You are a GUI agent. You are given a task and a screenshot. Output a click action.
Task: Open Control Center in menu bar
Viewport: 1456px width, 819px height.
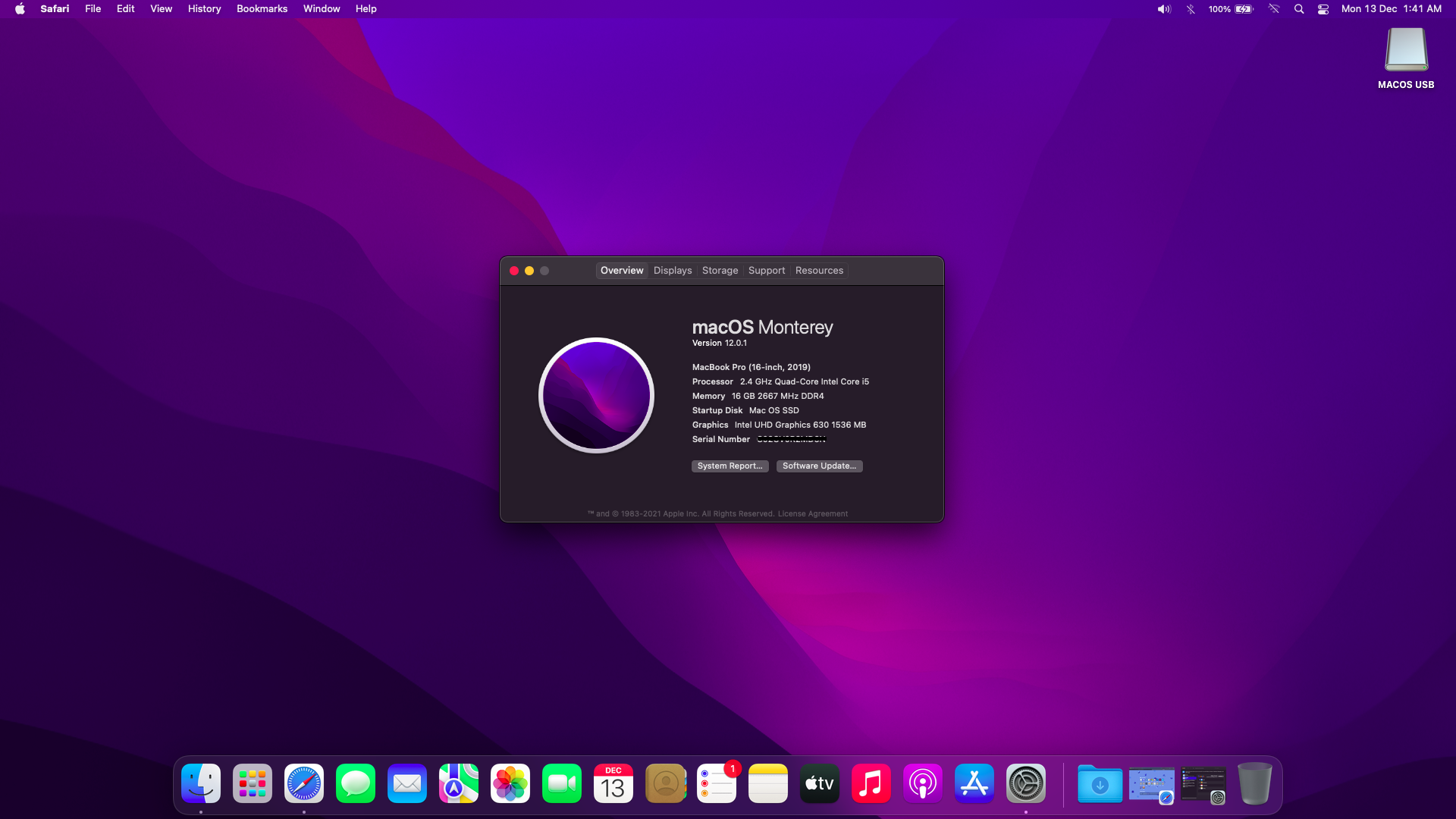pos(1323,9)
